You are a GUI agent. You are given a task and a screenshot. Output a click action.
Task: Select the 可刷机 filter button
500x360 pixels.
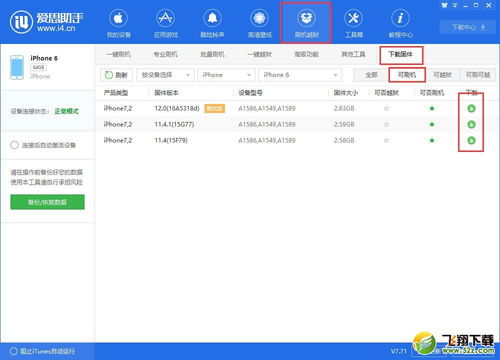coord(407,75)
